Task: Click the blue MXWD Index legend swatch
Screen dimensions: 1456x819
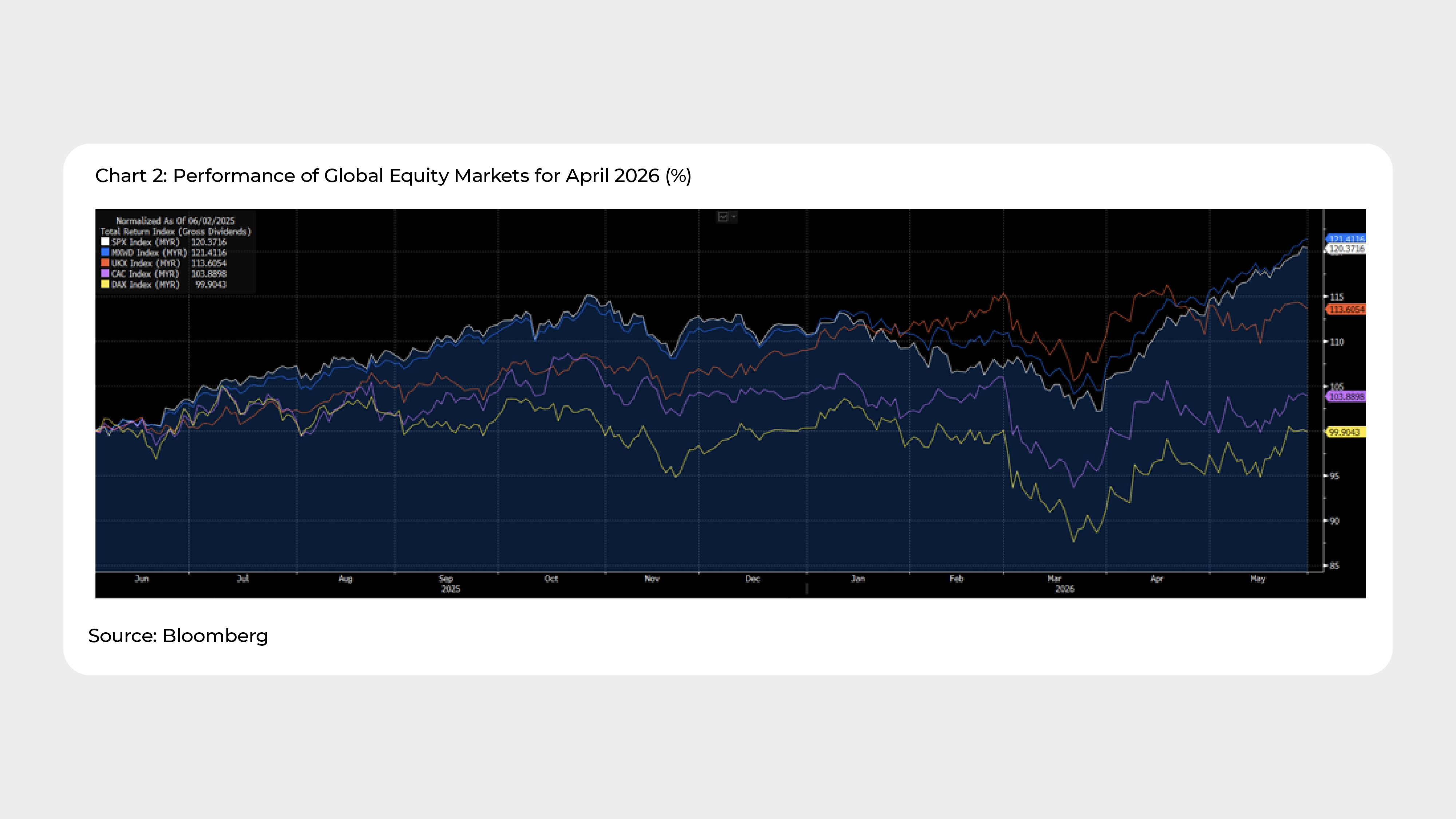Action: [104, 252]
